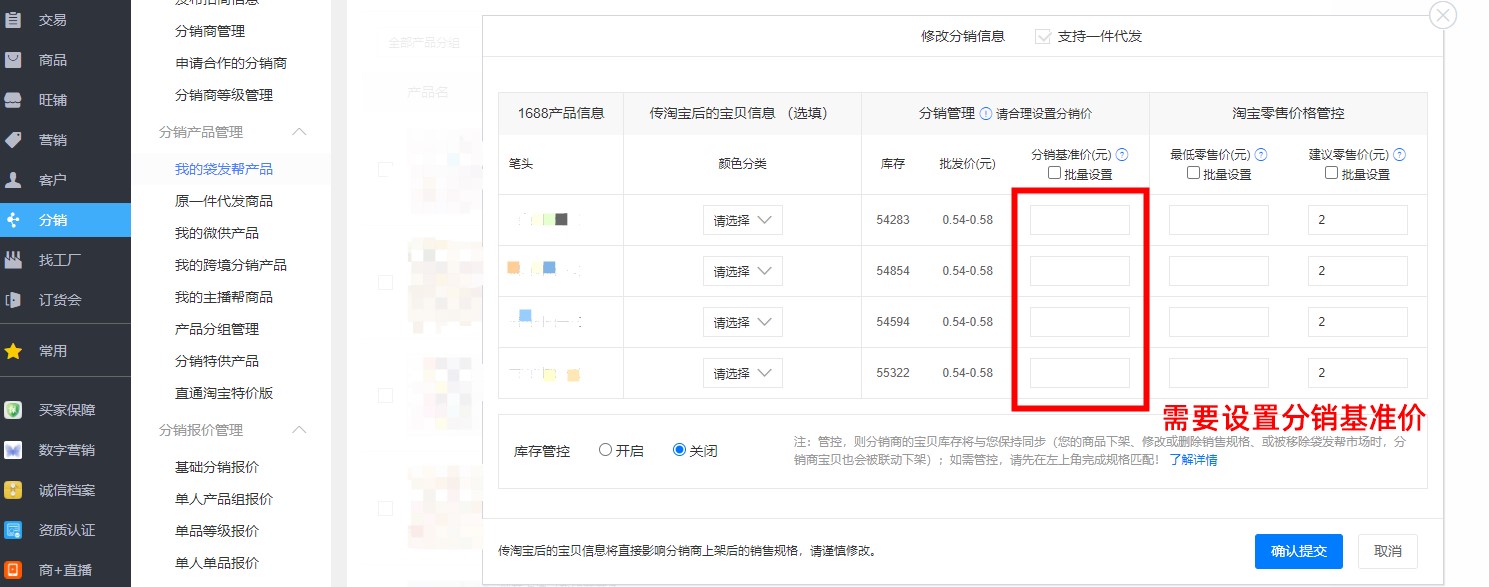
Task: Open 请选择 dropdown for stock 54594 row
Action: click(743, 322)
